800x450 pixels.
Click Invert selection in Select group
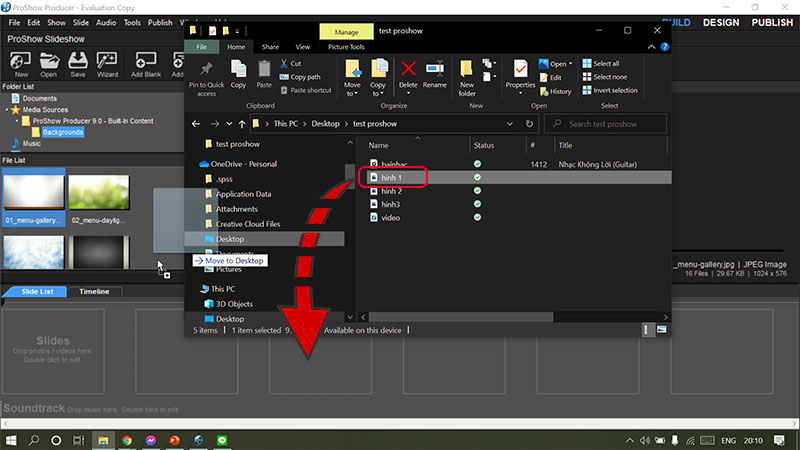[614, 90]
